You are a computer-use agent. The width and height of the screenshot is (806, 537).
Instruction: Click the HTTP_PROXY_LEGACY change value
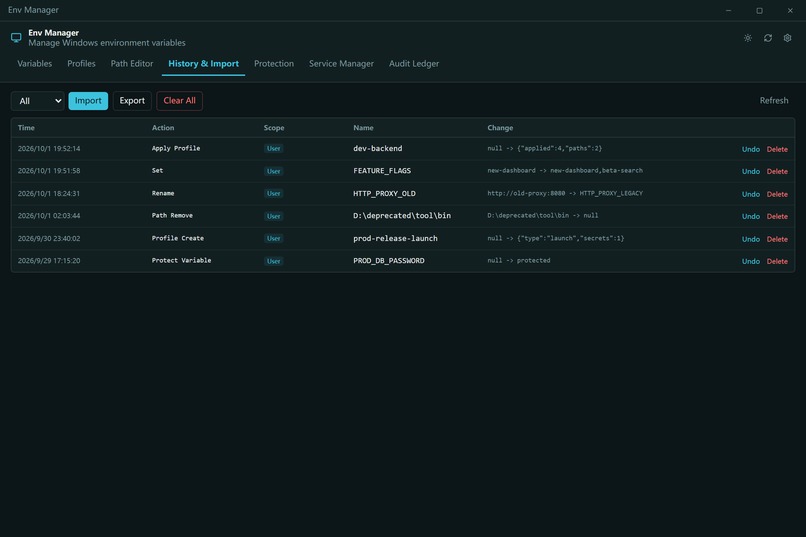click(x=611, y=193)
